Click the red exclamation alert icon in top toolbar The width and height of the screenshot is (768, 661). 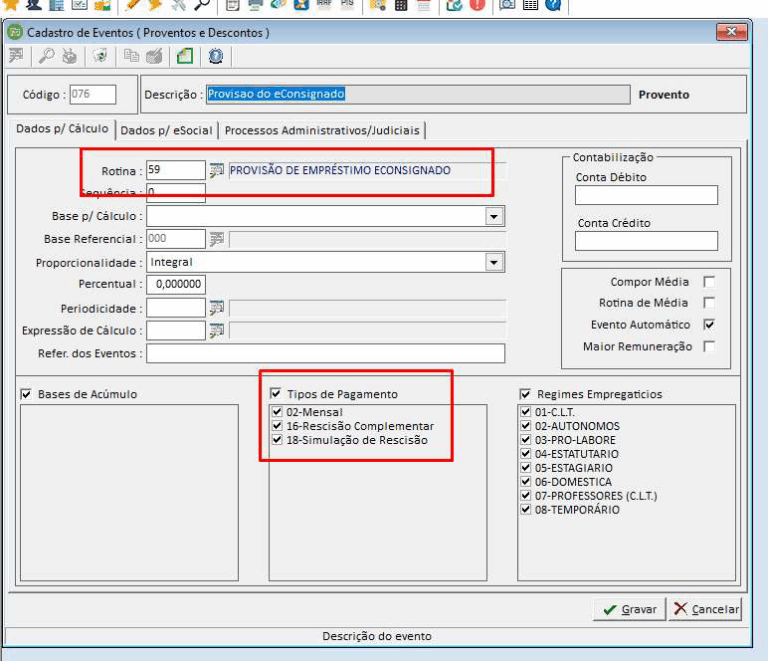click(x=477, y=6)
